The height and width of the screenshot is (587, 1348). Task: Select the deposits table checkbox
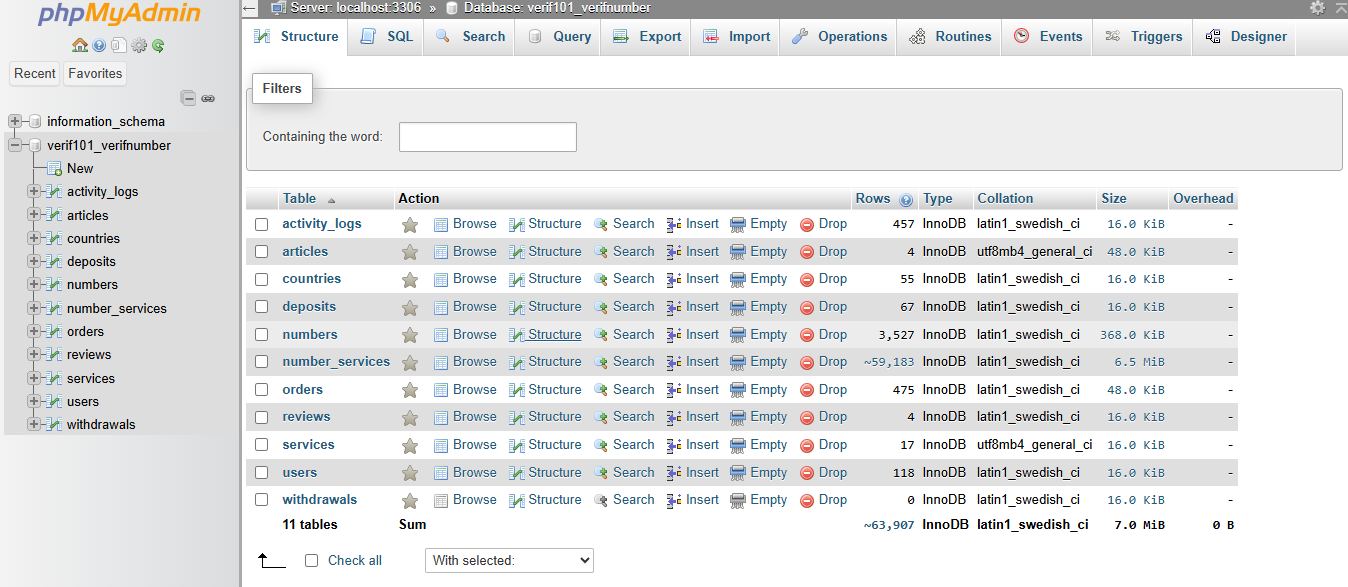[261, 307]
